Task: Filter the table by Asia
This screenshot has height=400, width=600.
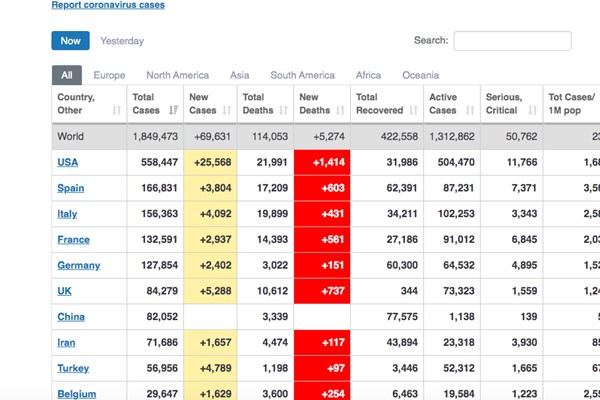Action: coord(239,75)
